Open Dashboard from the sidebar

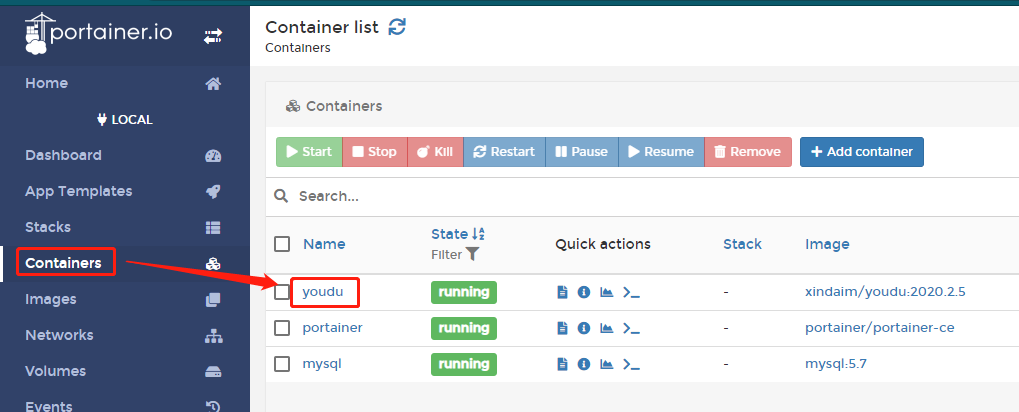click(63, 155)
